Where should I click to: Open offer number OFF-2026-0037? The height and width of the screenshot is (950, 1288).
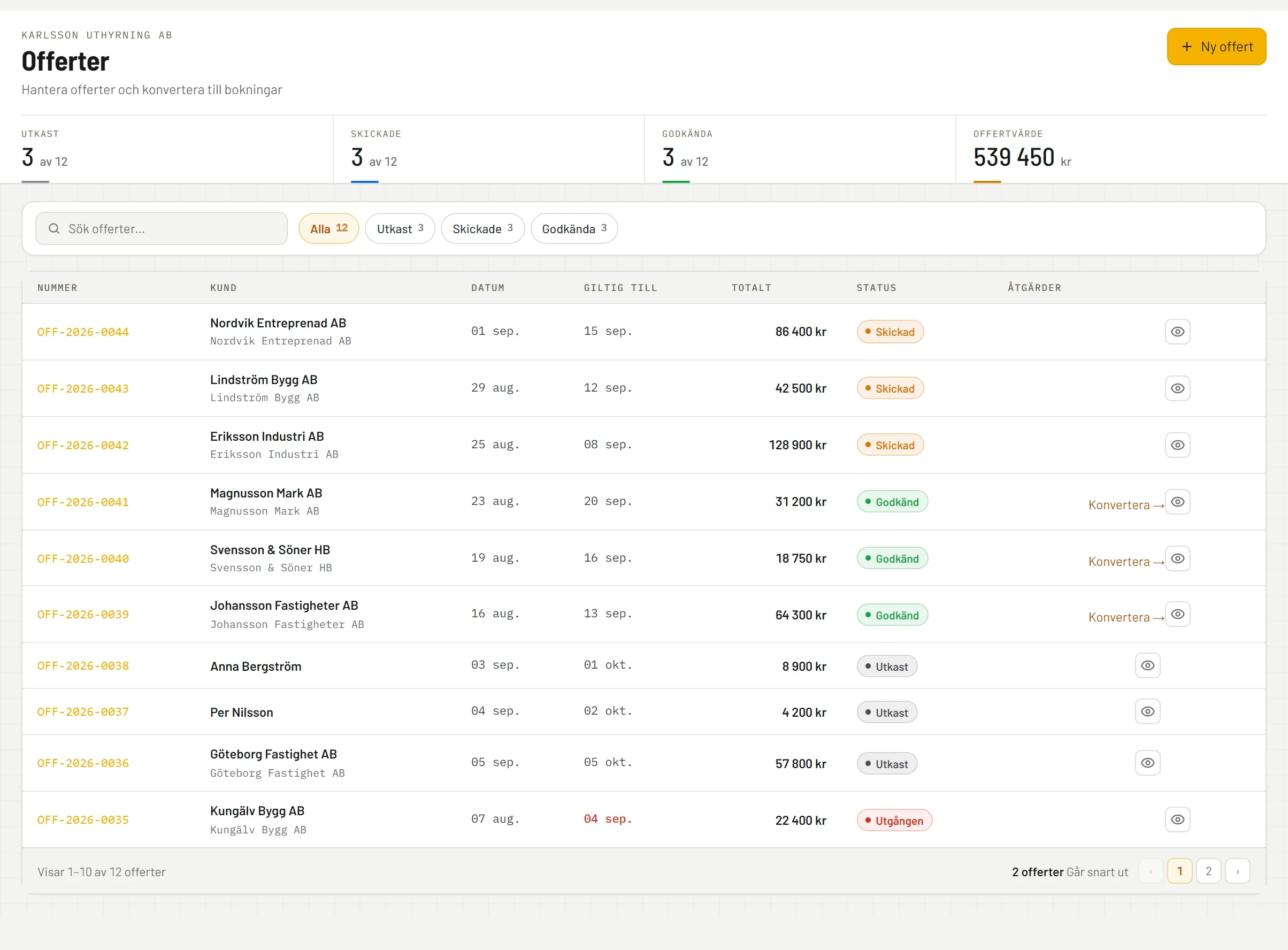pos(83,711)
